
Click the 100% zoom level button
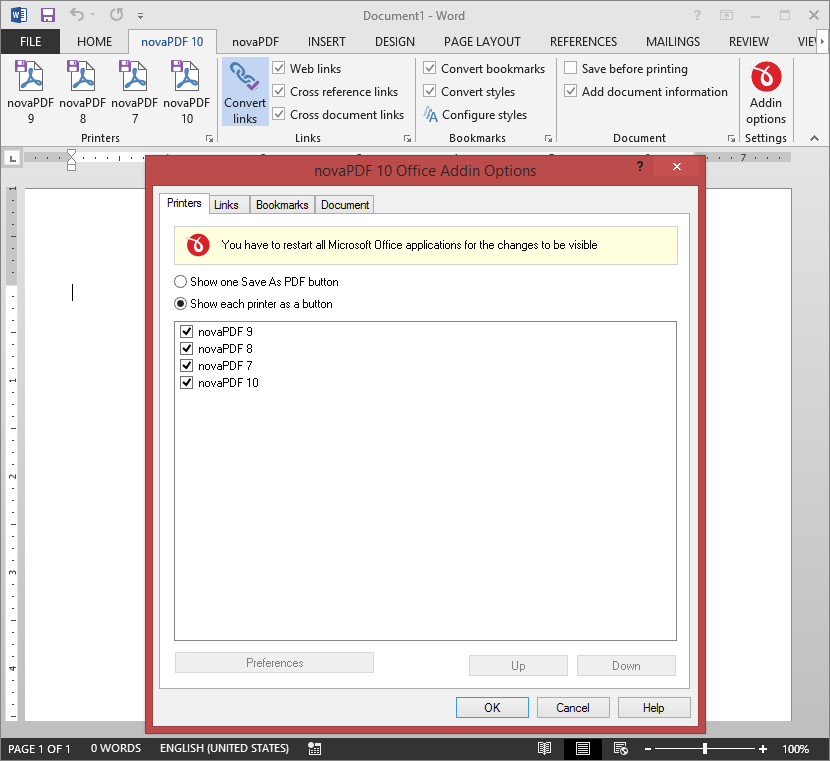pos(795,749)
